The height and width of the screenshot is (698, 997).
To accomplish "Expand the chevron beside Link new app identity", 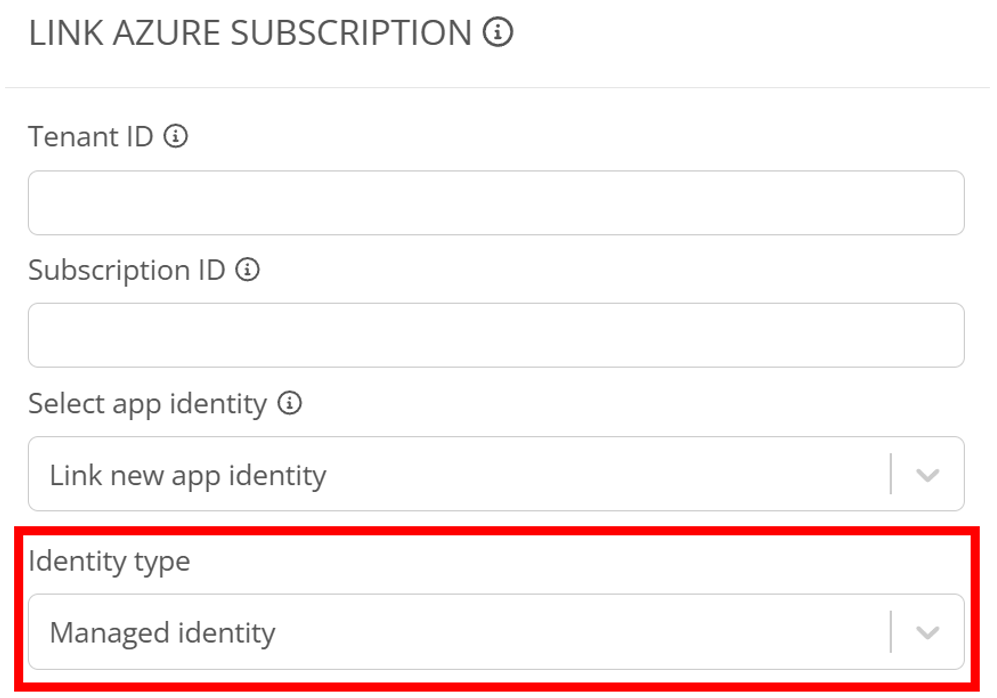I will [927, 475].
